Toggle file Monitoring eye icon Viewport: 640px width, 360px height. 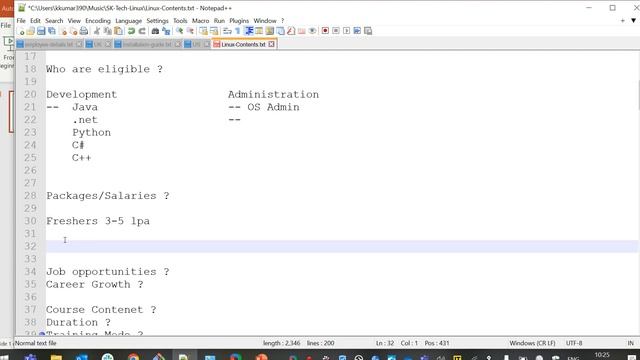pos(312,31)
